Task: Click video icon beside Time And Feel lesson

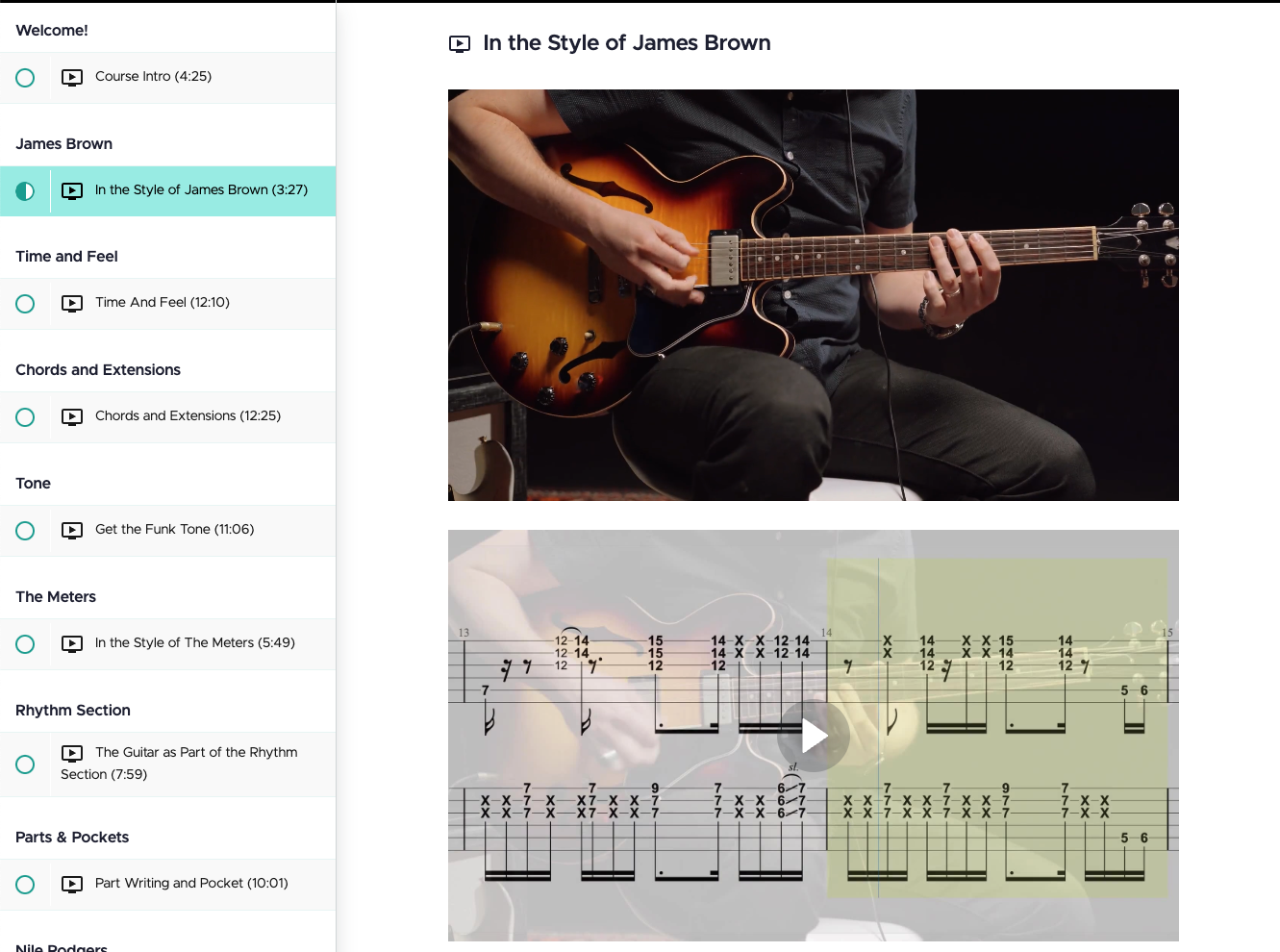Action: click(72, 303)
